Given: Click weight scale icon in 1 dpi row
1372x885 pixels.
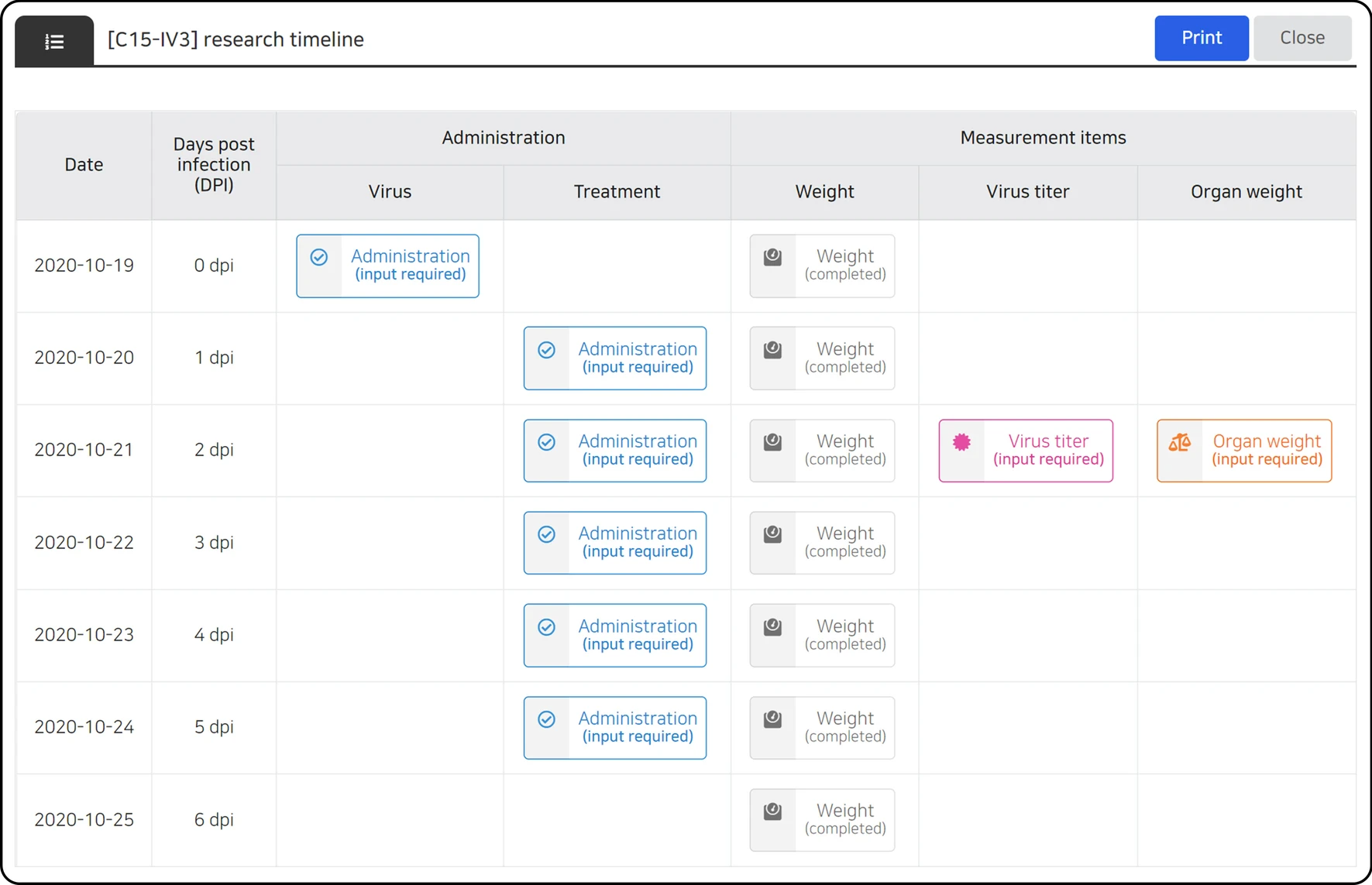Looking at the screenshot, I should click(772, 350).
